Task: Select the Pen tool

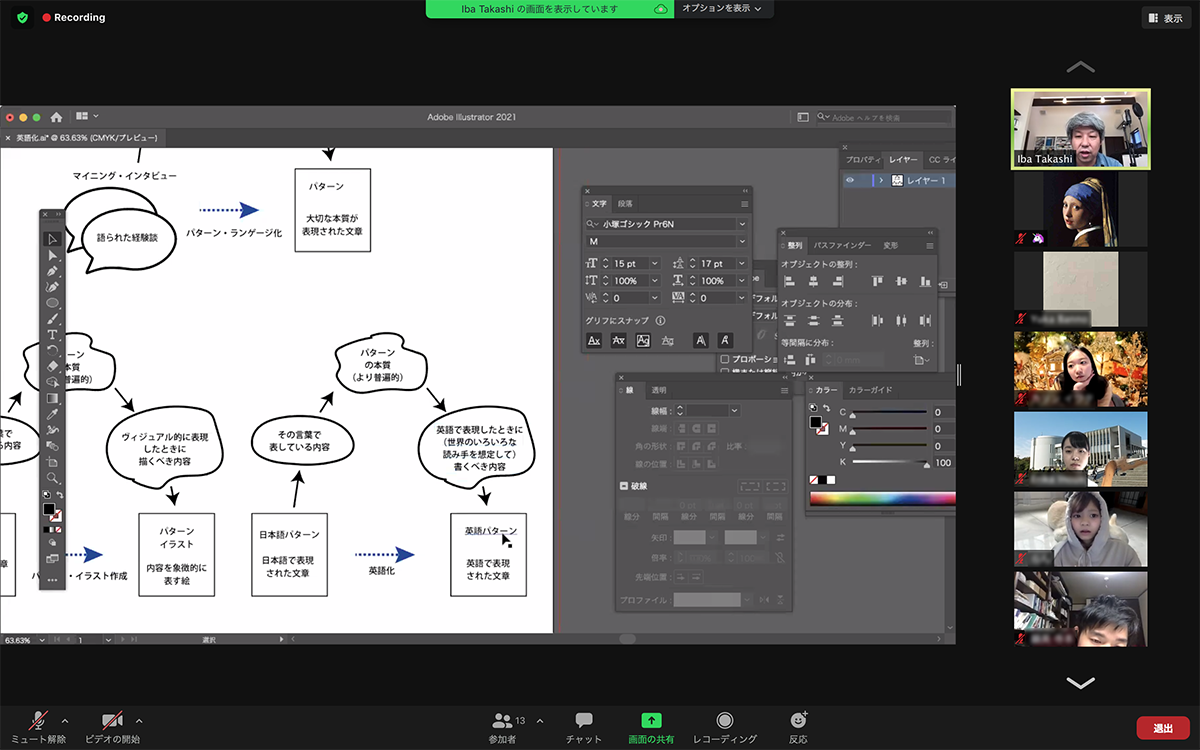Action: coord(53,271)
